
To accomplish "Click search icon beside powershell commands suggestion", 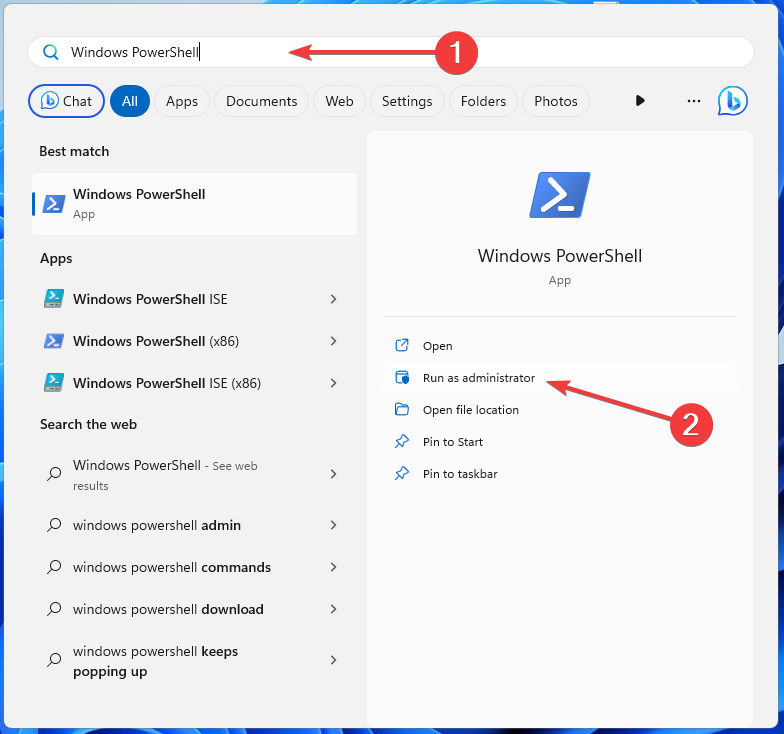I will pos(54,566).
